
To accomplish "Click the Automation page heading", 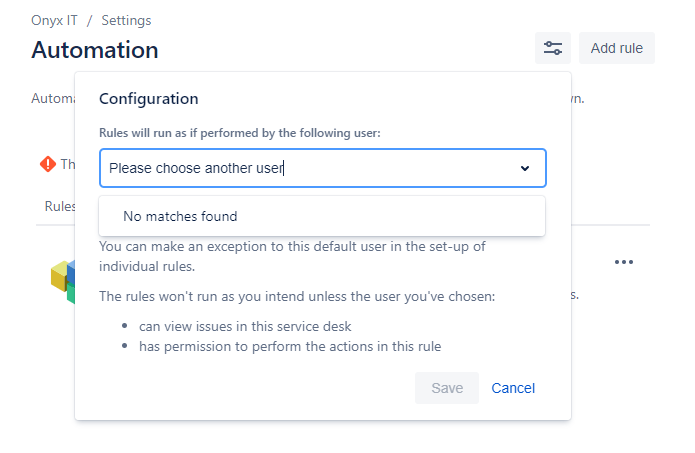I will [95, 50].
